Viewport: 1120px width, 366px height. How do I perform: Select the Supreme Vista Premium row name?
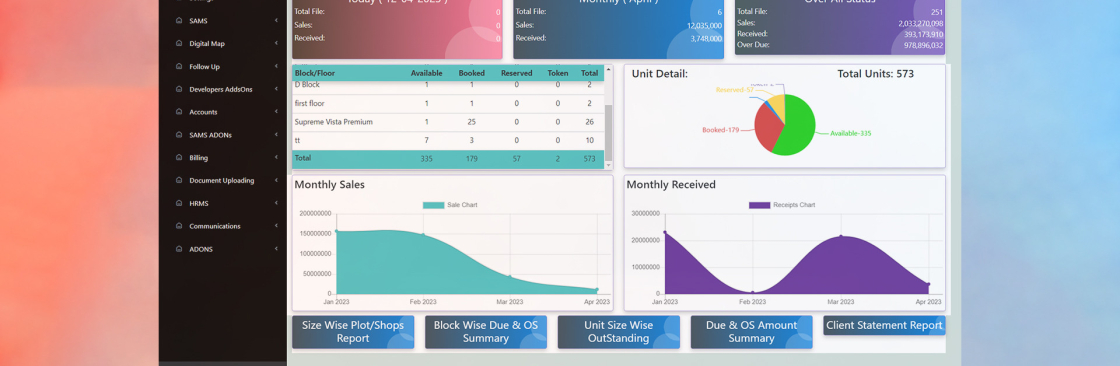click(334, 122)
